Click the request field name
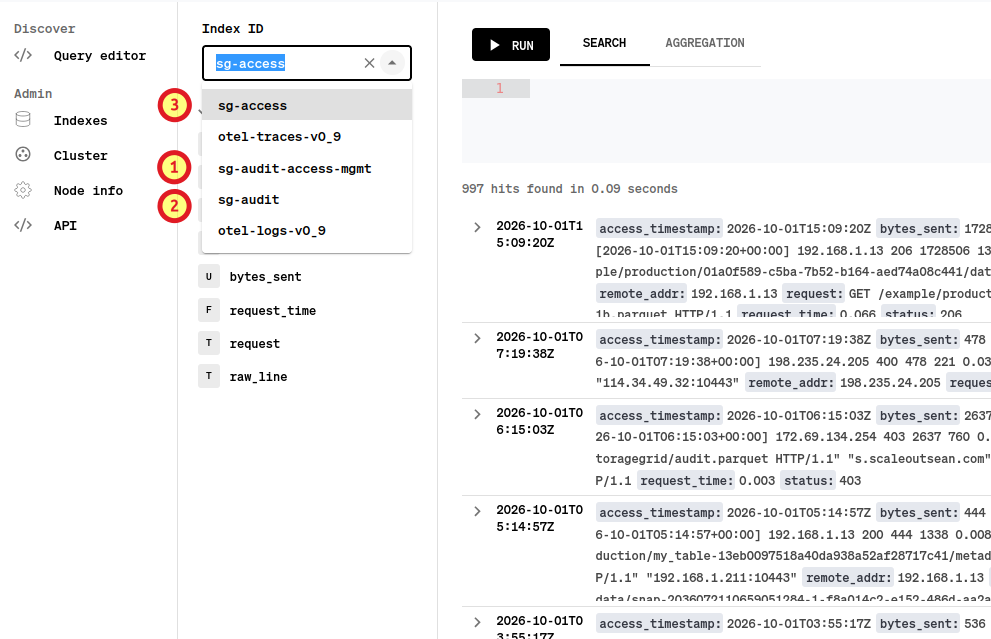 254,344
